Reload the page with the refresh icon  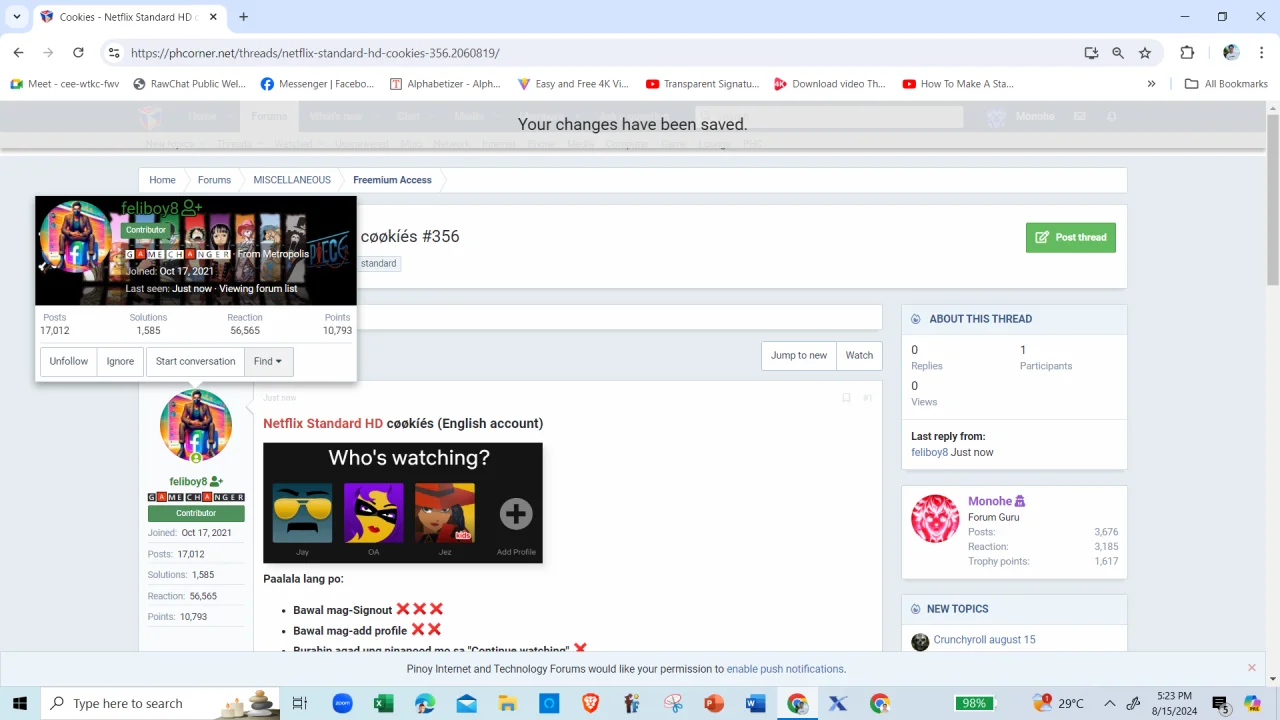coord(78,53)
